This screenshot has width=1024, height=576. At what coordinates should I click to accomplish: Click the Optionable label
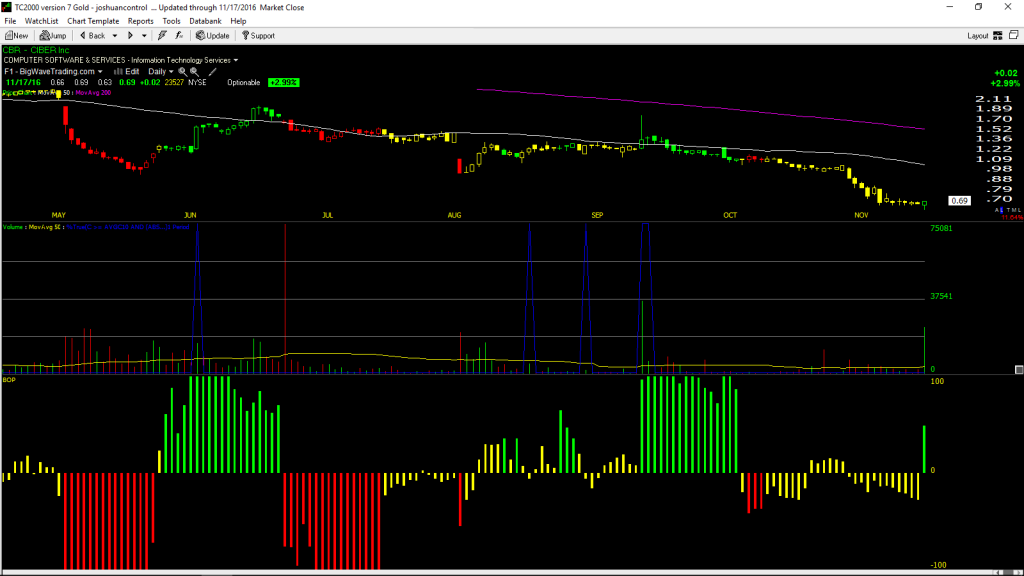[x=244, y=82]
